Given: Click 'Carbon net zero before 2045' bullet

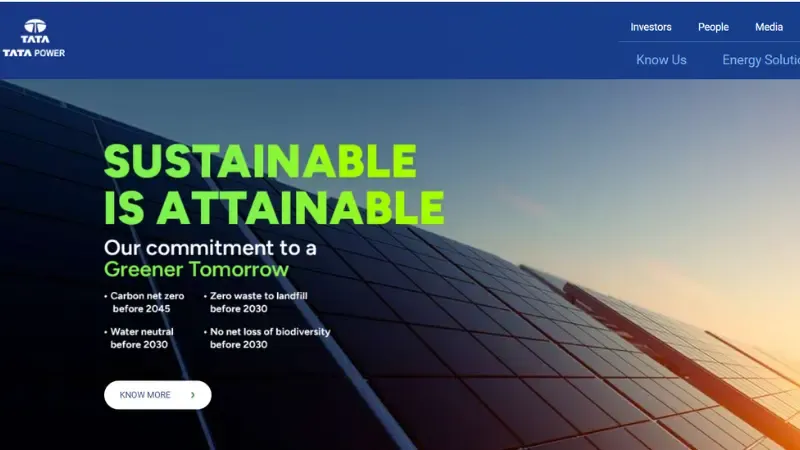Looking at the screenshot, I should (144, 302).
